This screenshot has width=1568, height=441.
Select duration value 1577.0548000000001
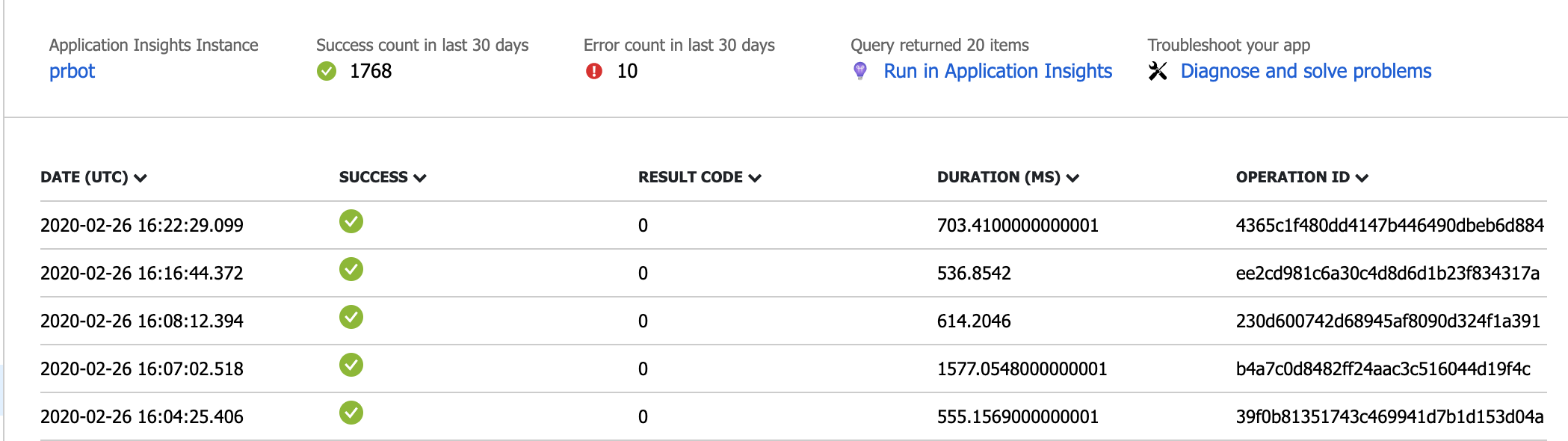1022,368
